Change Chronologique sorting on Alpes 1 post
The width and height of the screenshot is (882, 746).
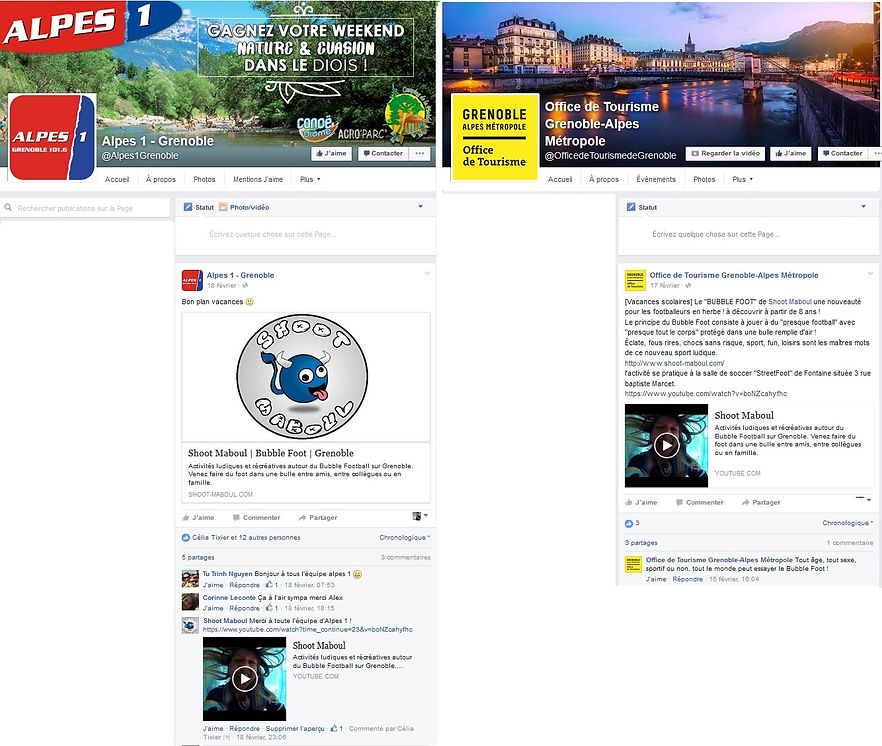click(x=404, y=537)
